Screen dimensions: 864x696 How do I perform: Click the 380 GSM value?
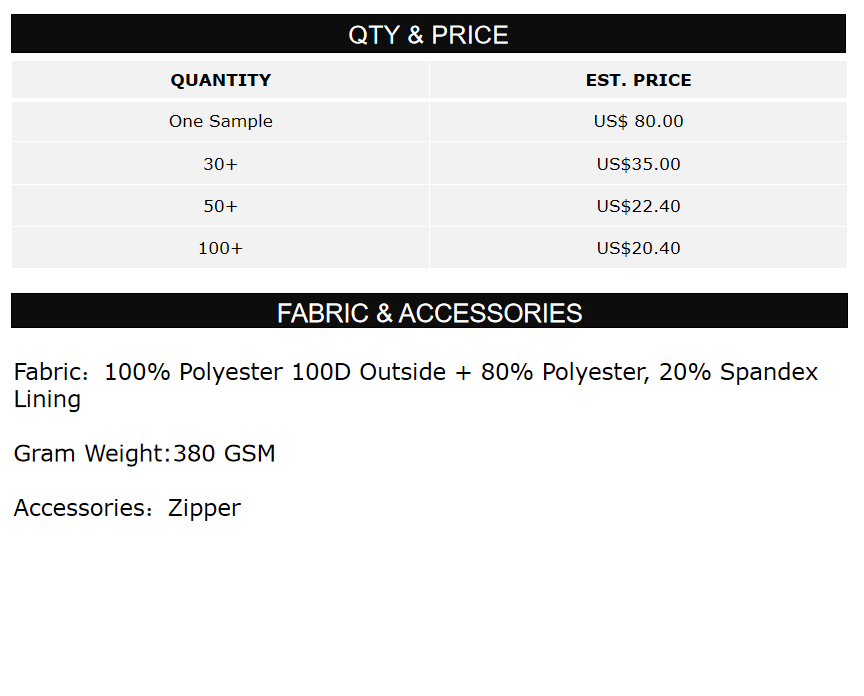point(225,454)
